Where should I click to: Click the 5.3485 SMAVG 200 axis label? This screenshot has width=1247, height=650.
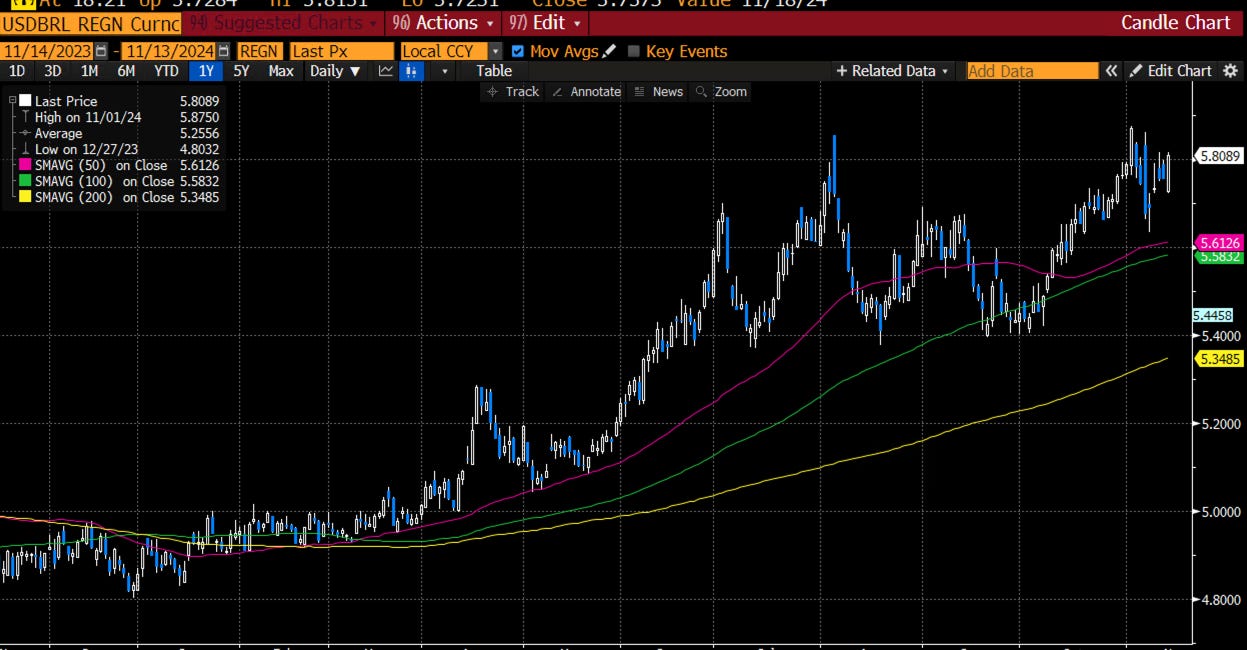tap(1217, 358)
